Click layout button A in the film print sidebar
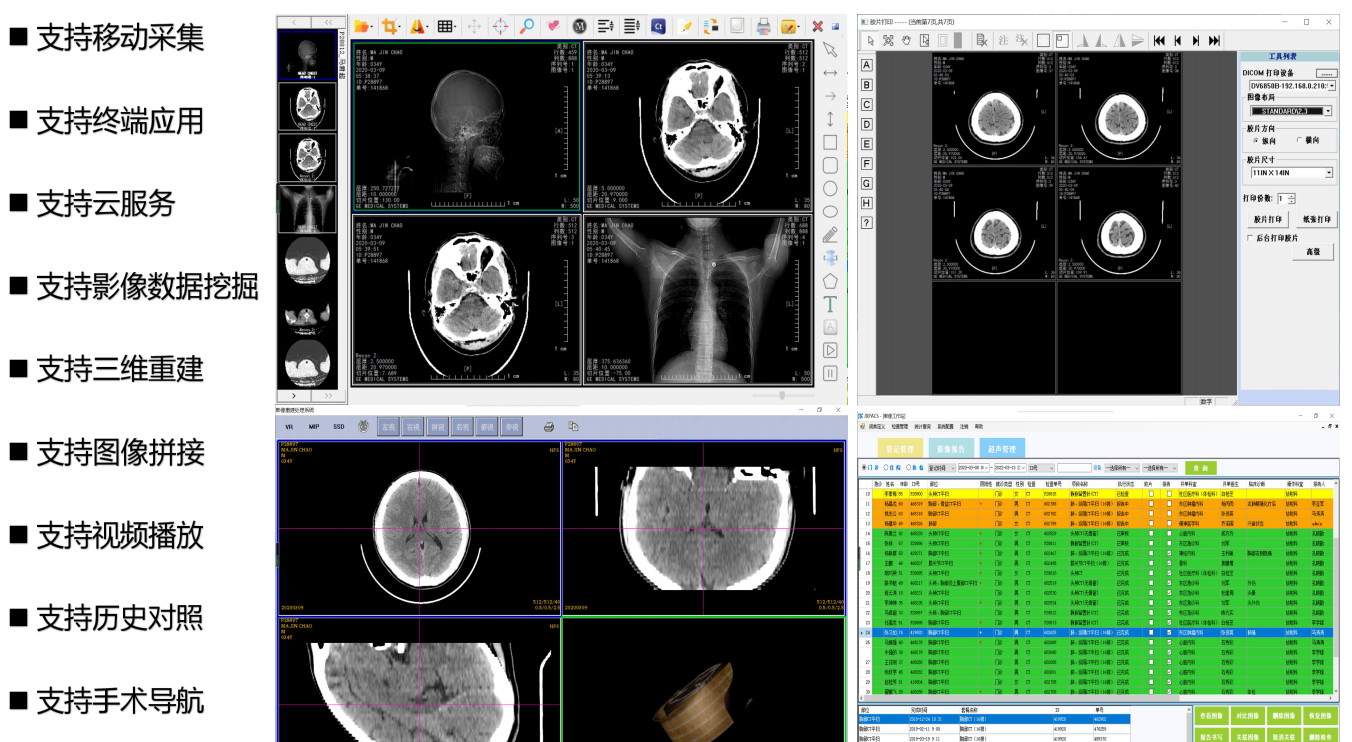Viewport: 1352px width, 742px height. (867, 65)
